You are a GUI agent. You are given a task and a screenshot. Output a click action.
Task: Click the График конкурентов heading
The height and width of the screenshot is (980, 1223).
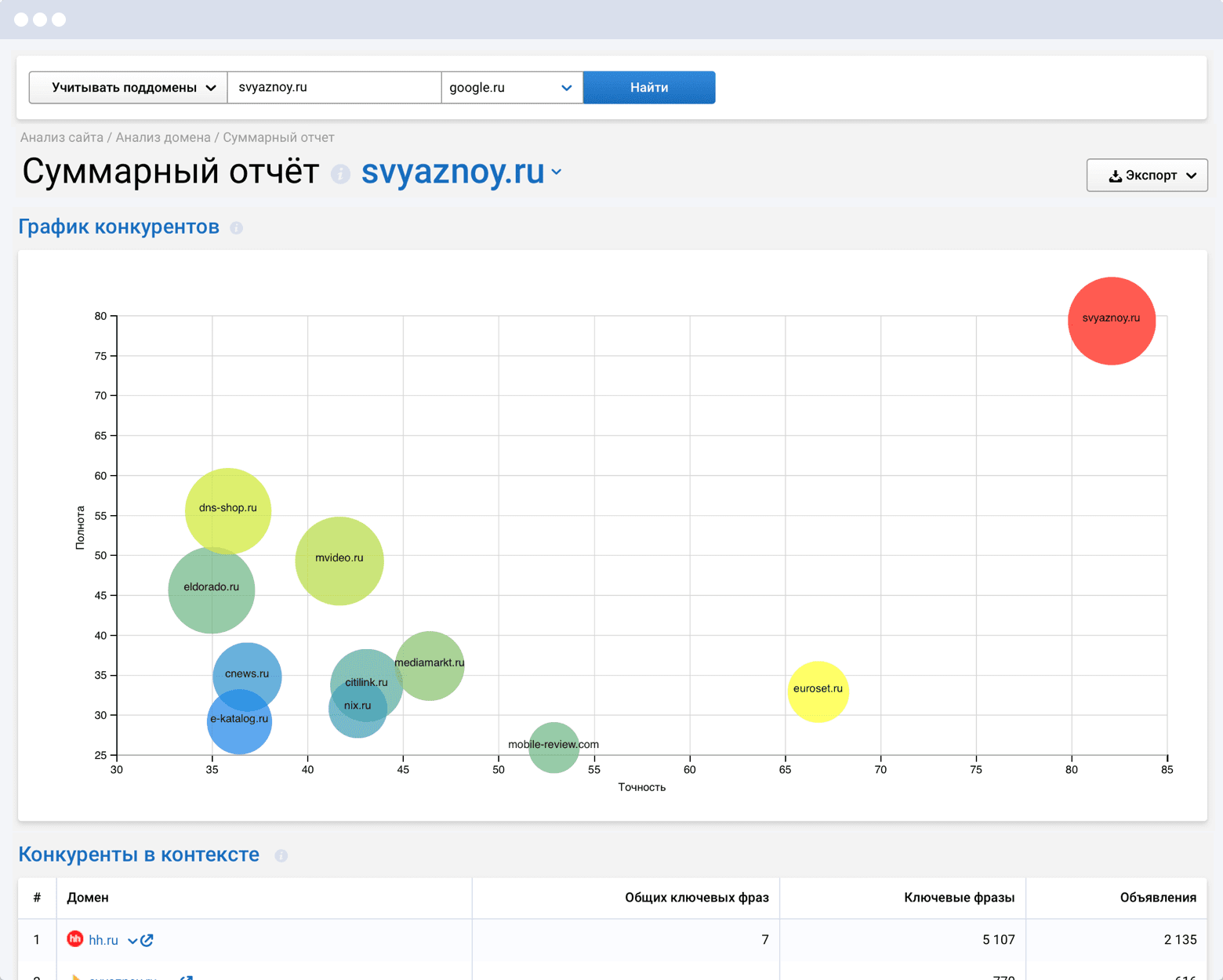pyautogui.click(x=118, y=227)
